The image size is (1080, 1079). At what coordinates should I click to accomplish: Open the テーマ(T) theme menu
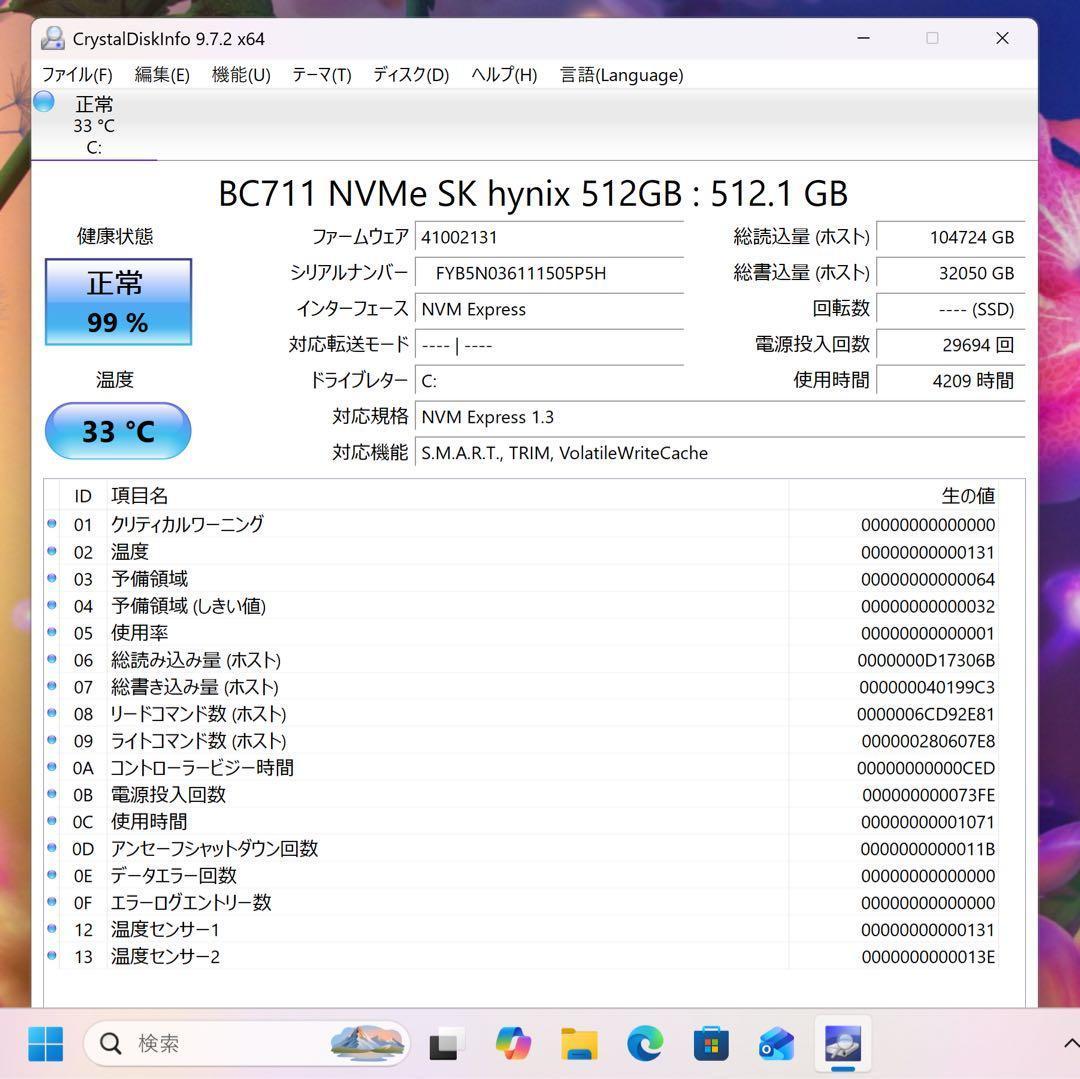click(320, 75)
